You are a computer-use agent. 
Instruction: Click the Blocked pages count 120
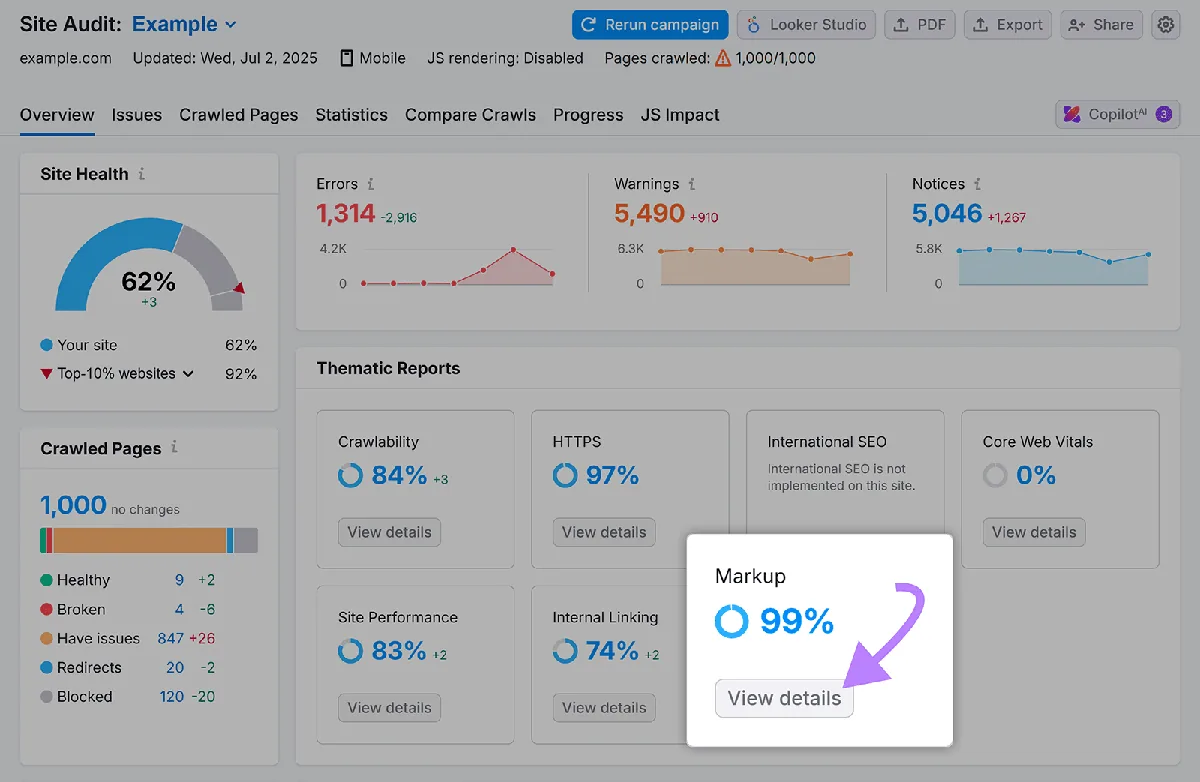(171, 696)
